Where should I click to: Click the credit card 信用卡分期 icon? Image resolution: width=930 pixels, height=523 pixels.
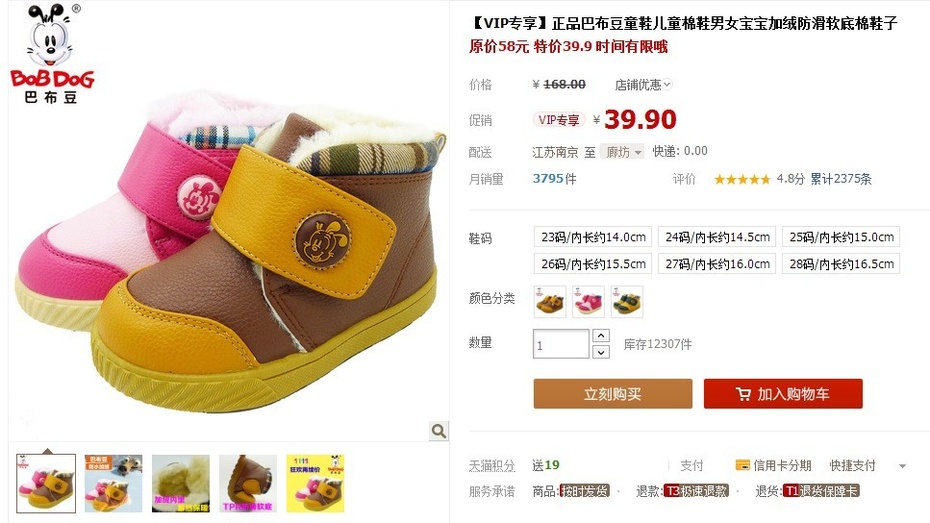point(742,465)
